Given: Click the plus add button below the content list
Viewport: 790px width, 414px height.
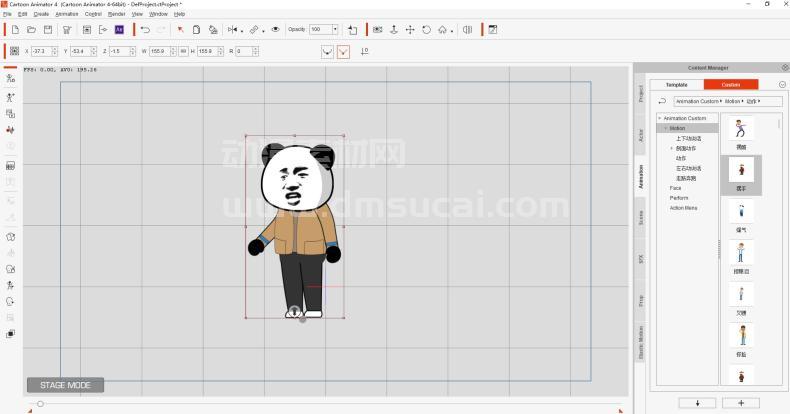Looking at the screenshot, I should click(x=741, y=403).
